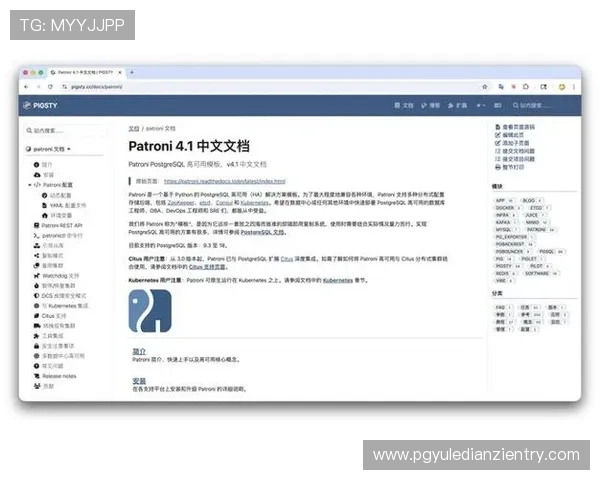The image size is (600, 480).
Task: Open the introduction section heading link
Action: click(x=139, y=351)
